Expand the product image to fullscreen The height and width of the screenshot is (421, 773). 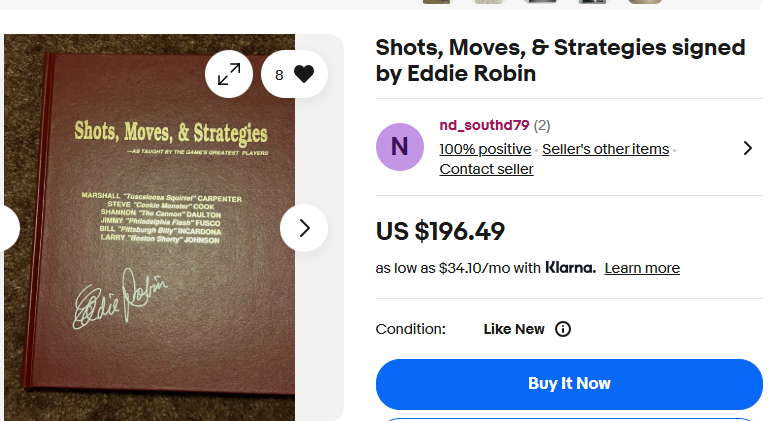pyautogui.click(x=229, y=74)
